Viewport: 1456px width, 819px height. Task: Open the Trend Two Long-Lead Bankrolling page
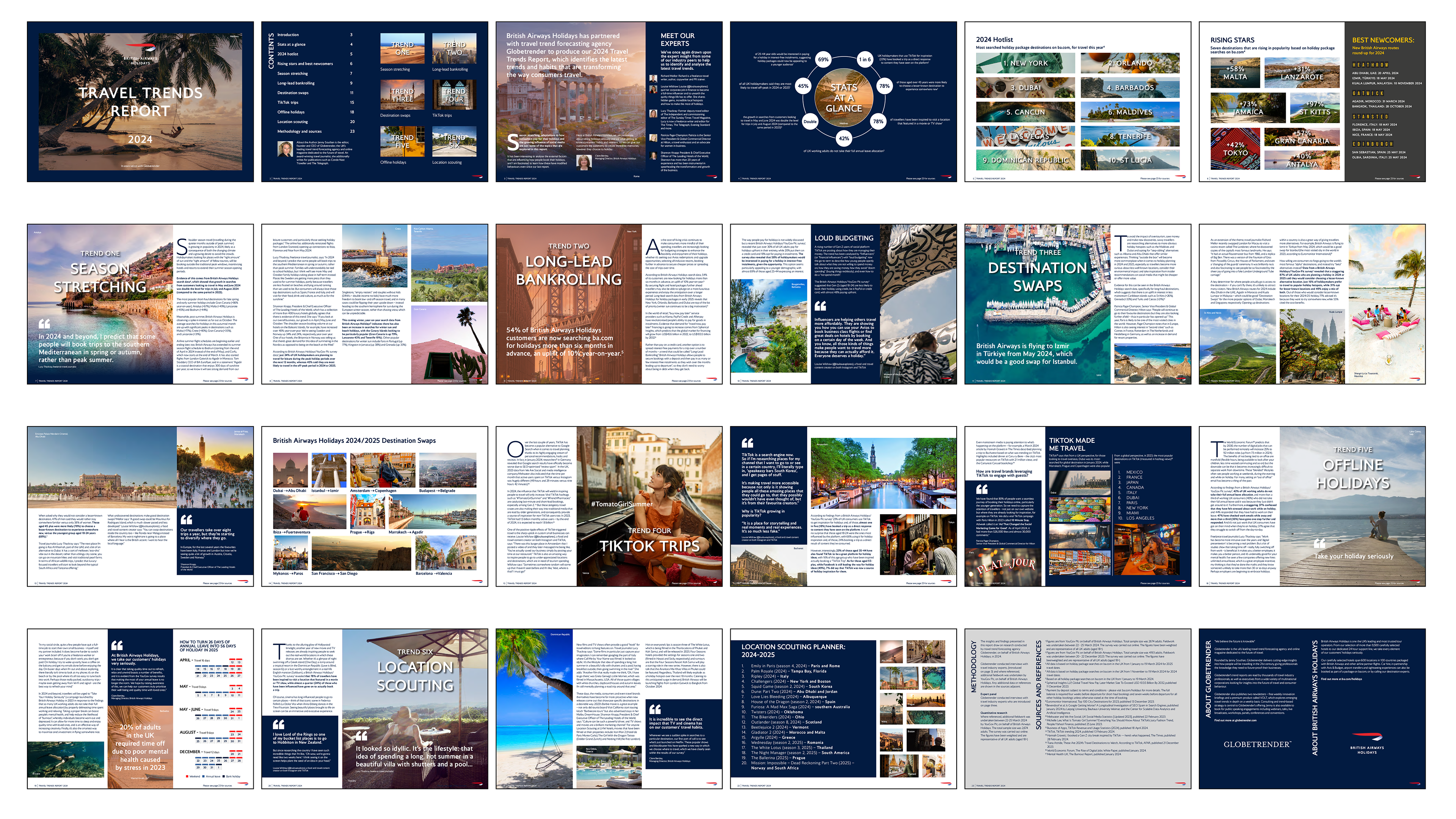[609, 304]
